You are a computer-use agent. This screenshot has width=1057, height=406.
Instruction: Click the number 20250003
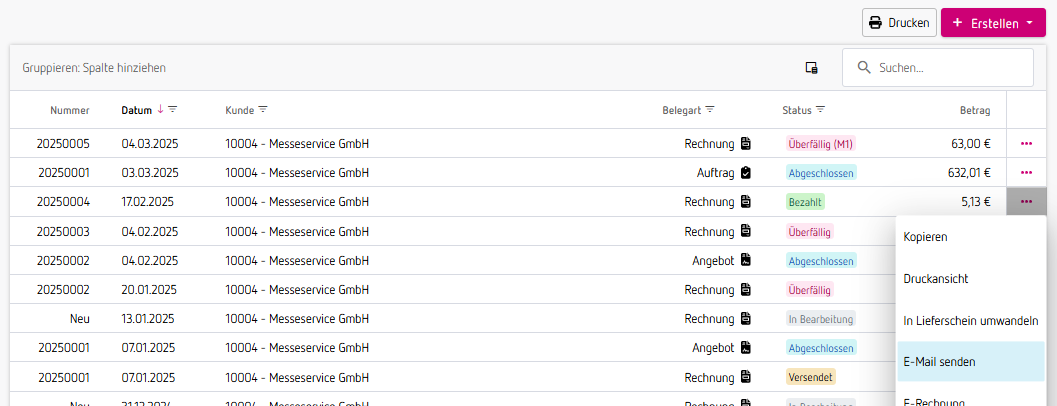64,231
